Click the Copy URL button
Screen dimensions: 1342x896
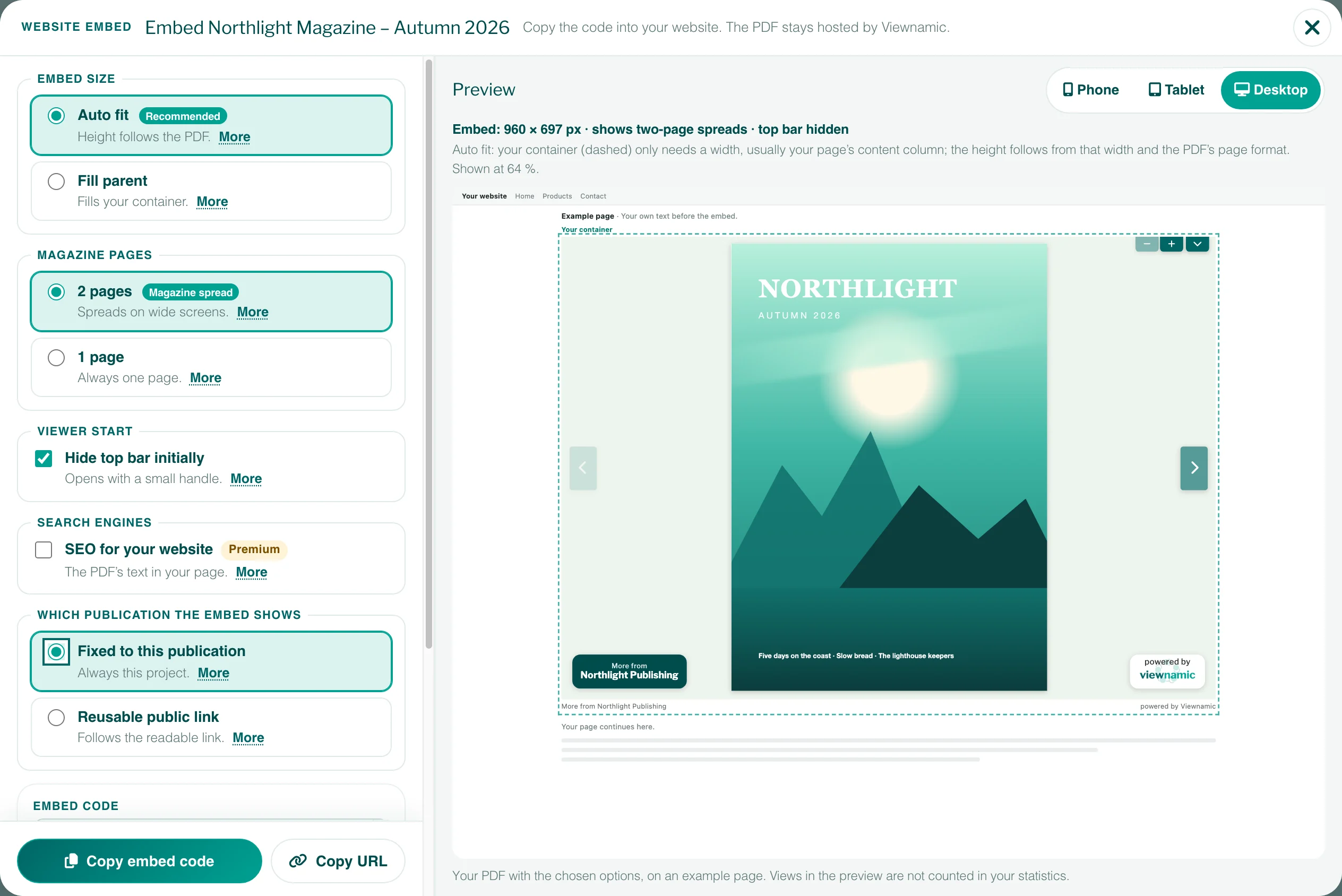338,860
